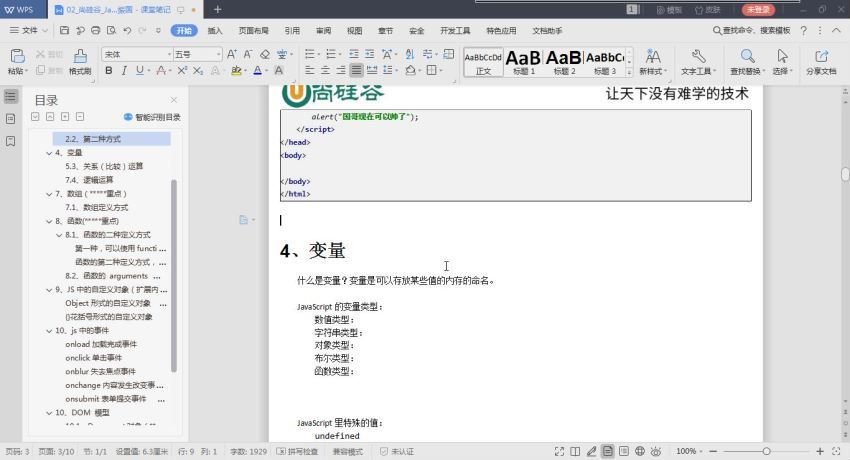Toggle italic formatting with I
This screenshot has height=460, width=850.
click(x=124, y=70)
